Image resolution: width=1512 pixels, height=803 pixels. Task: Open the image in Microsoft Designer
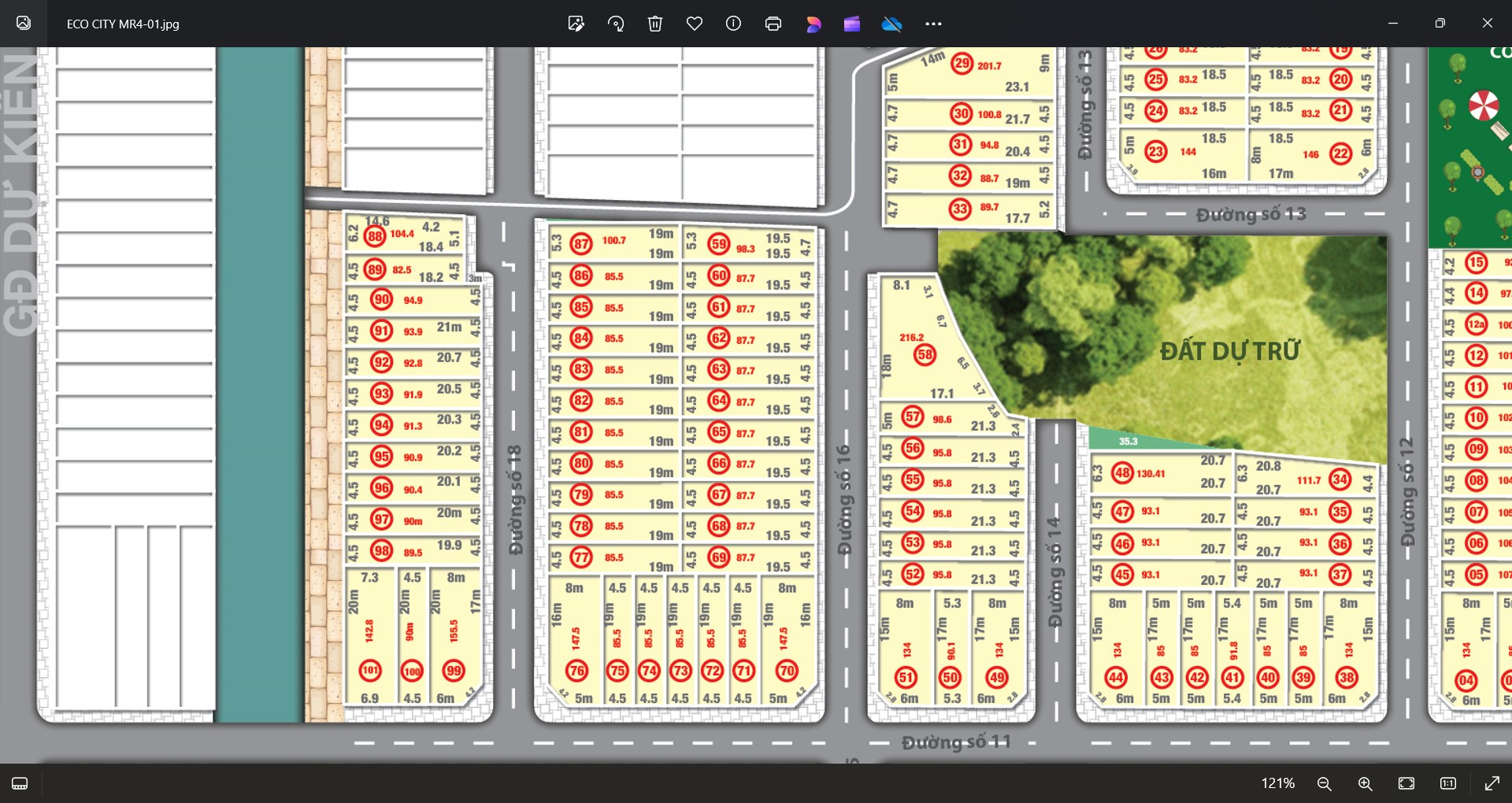(x=813, y=24)
